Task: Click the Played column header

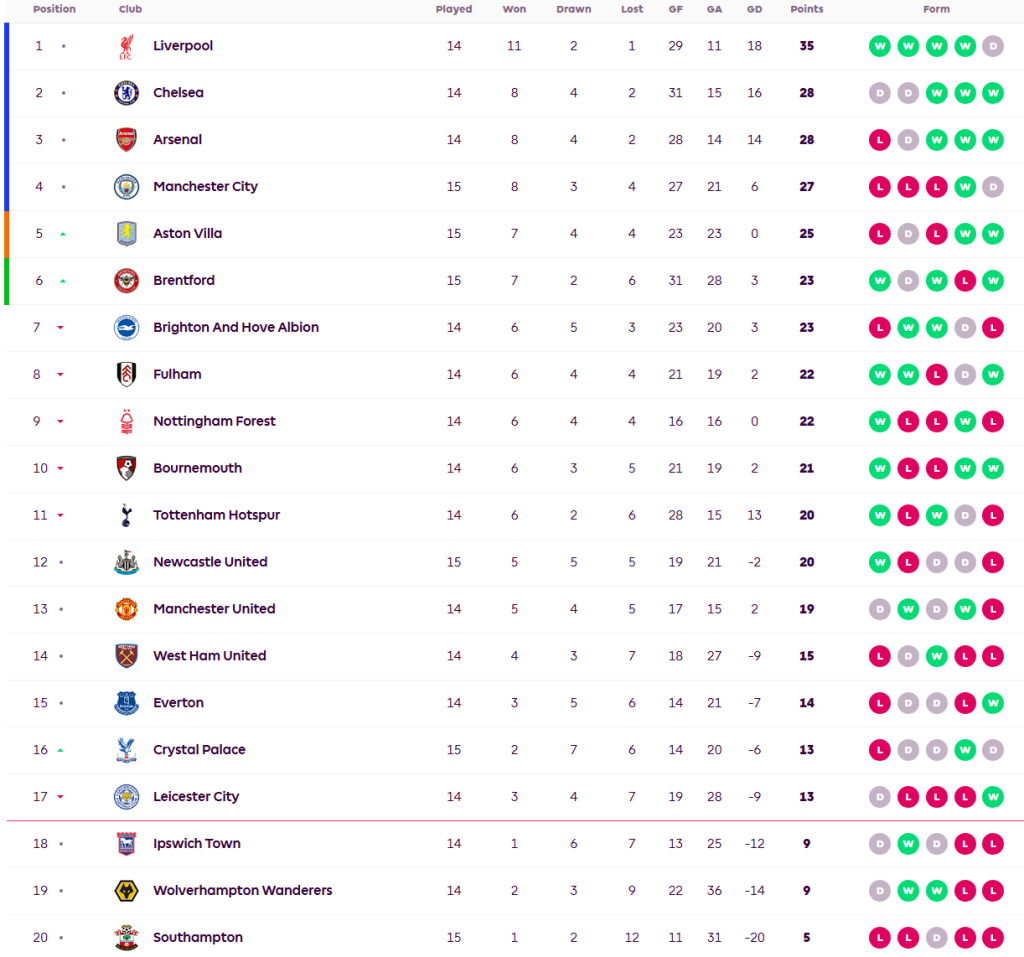Action: click(454, 9)
